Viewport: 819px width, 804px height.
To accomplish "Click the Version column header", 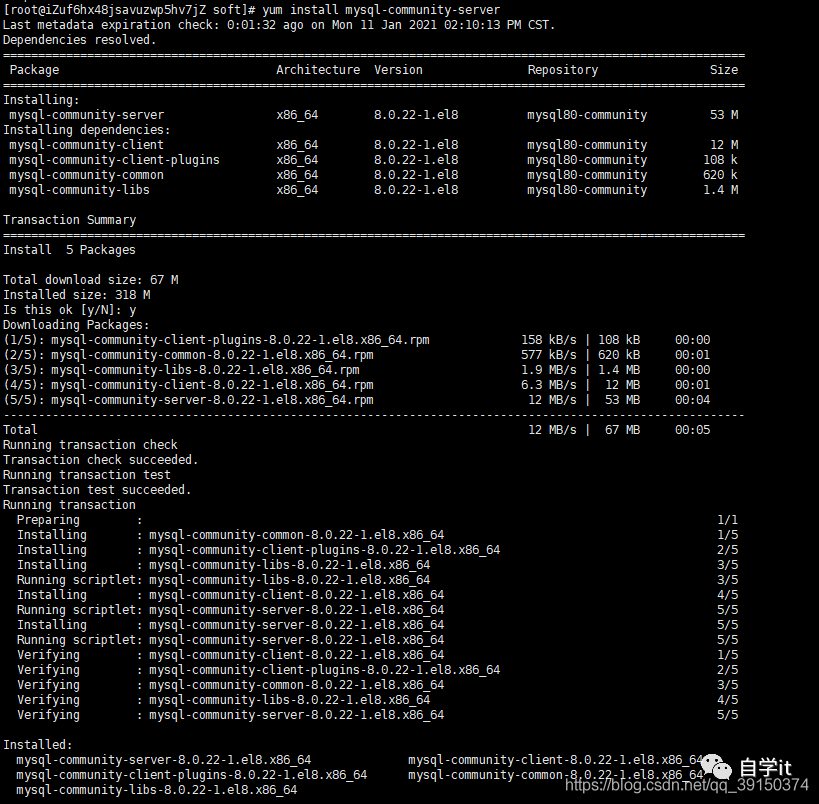I will click(x=398, y=70).
